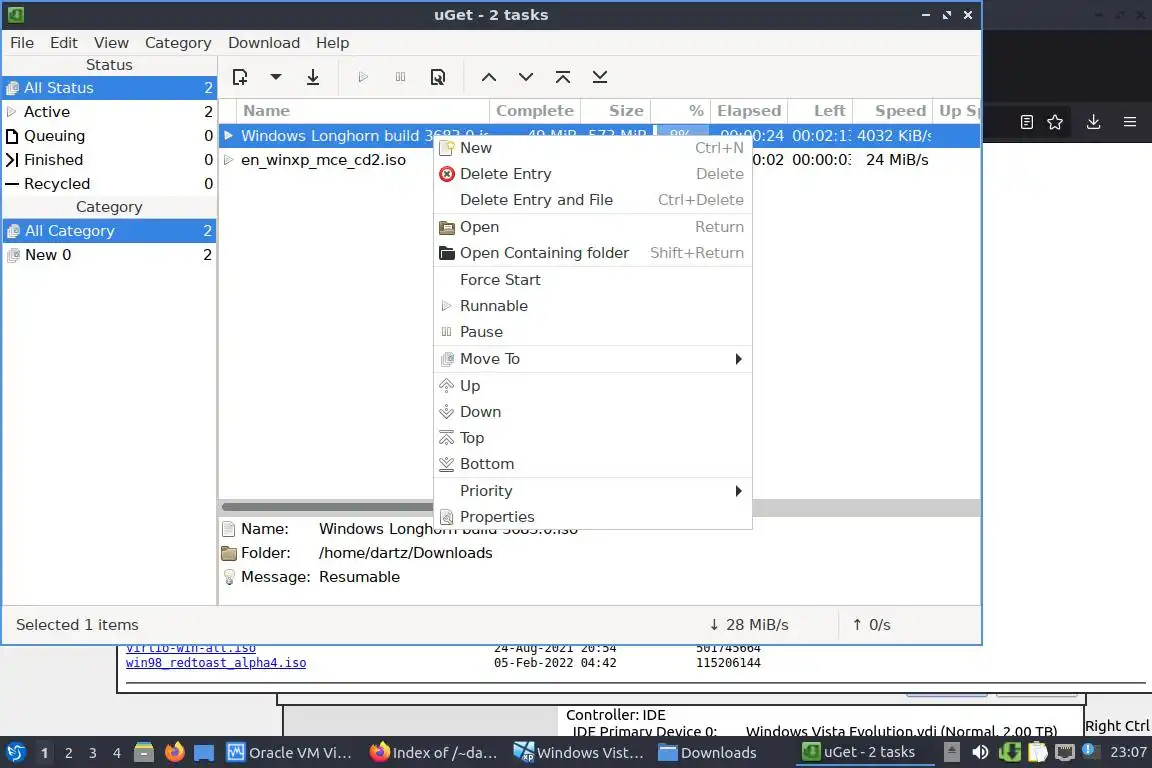Select the Active status filter
The image size is (1152, 768).
[x=109, y=112]
